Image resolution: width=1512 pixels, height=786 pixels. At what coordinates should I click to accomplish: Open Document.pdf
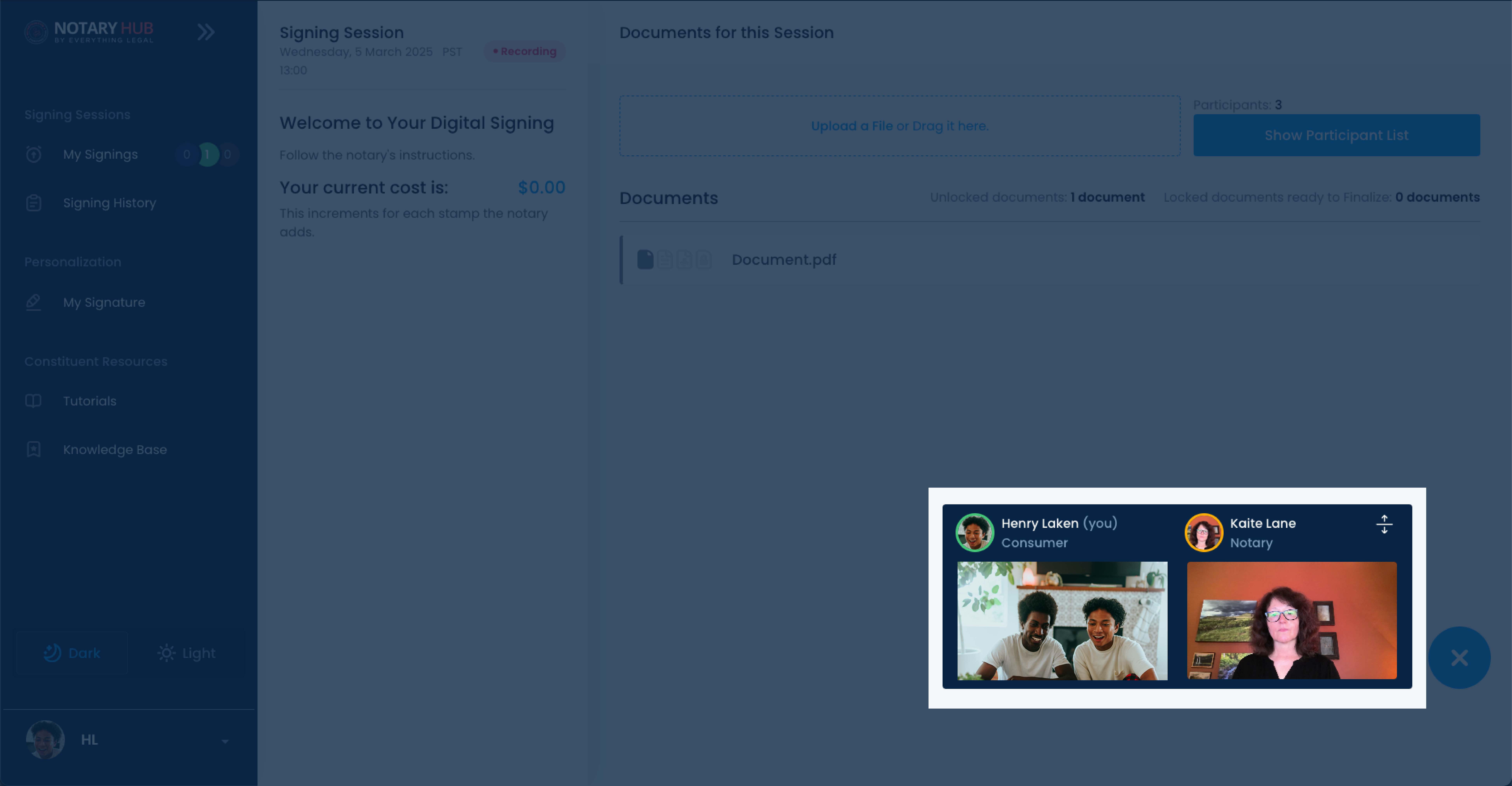pyautogui.click(x=784, y=260)
